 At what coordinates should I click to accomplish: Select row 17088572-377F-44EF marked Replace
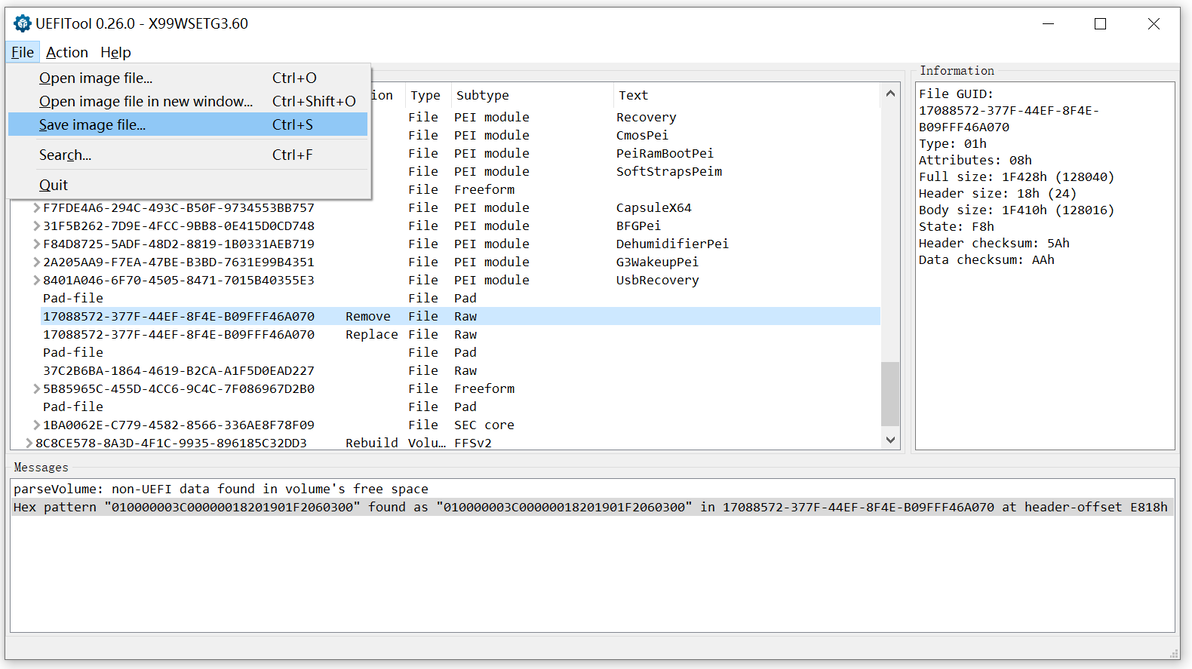tap(461, 334)
